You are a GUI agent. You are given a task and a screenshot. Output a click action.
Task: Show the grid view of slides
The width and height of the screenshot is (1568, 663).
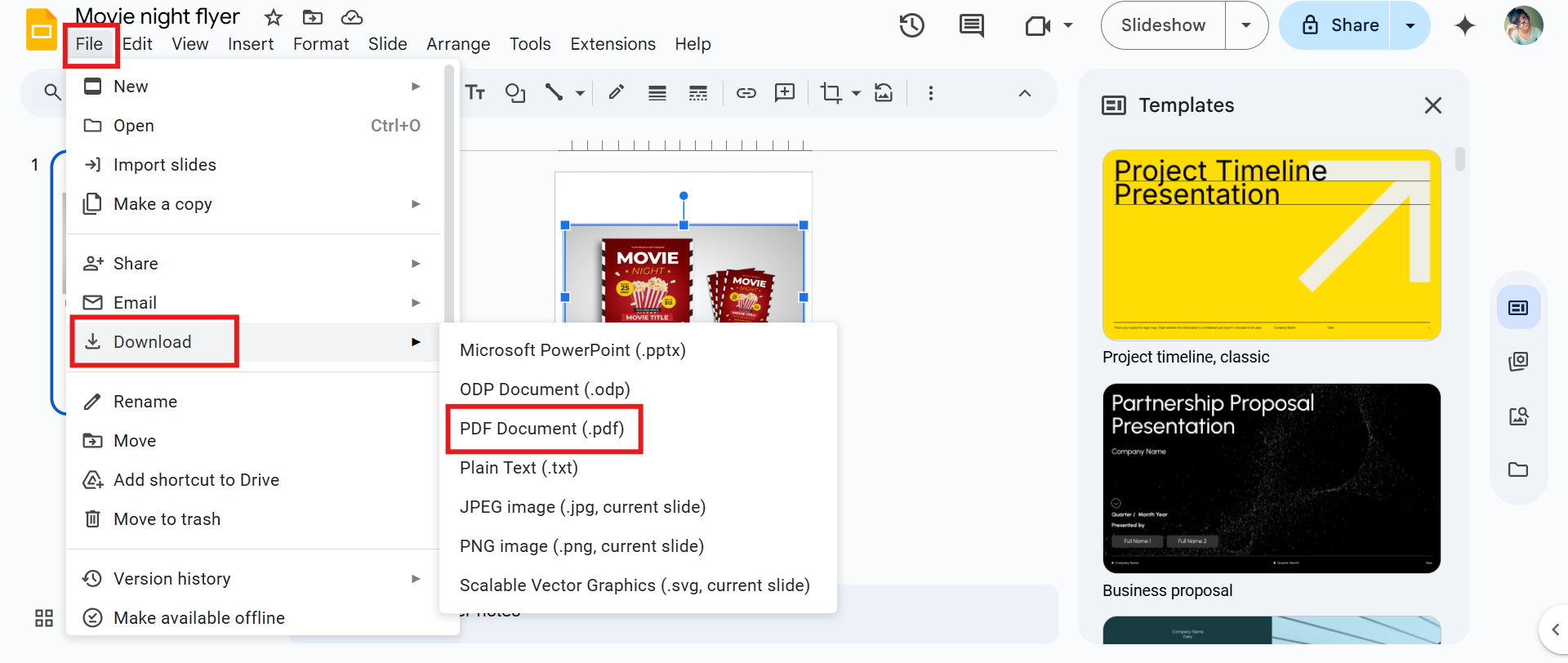pos(44,618)
